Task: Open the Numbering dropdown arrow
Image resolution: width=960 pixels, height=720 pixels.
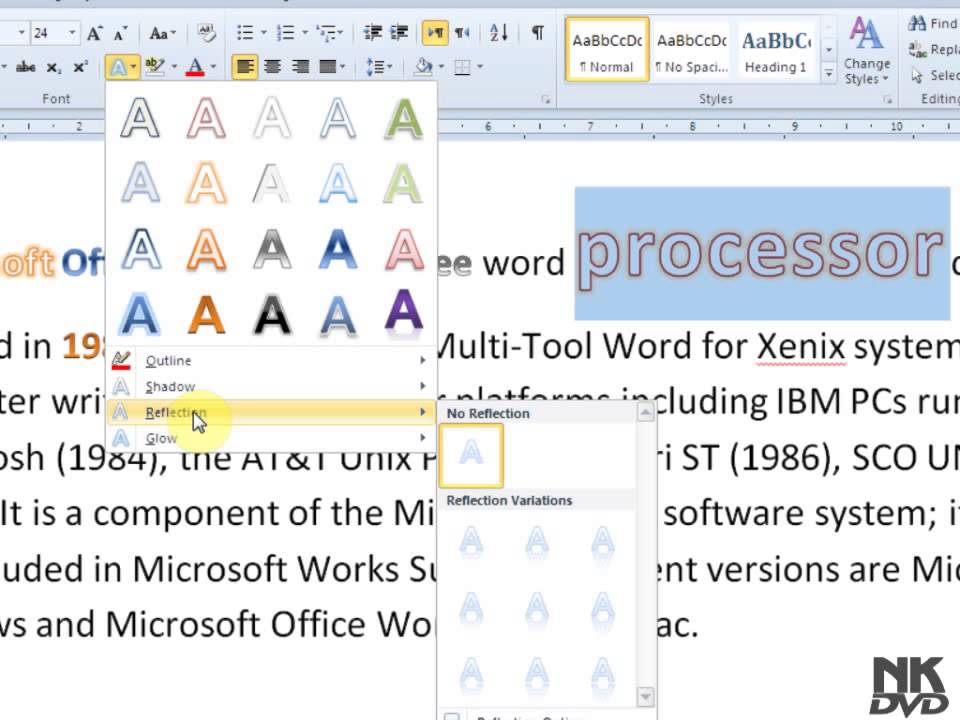Action: pos(304,32)
